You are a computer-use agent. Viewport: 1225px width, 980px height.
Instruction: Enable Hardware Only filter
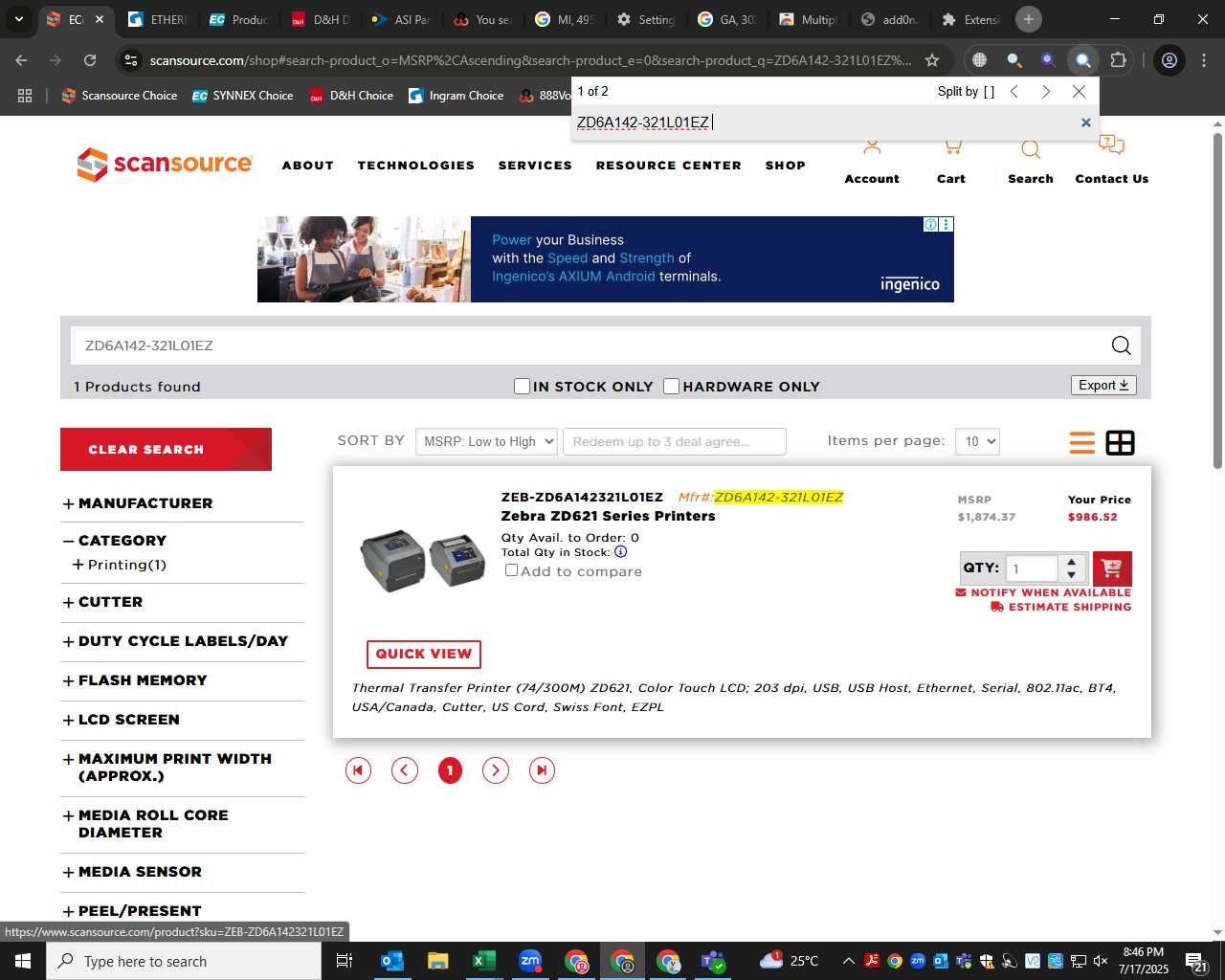pos(671,386)
